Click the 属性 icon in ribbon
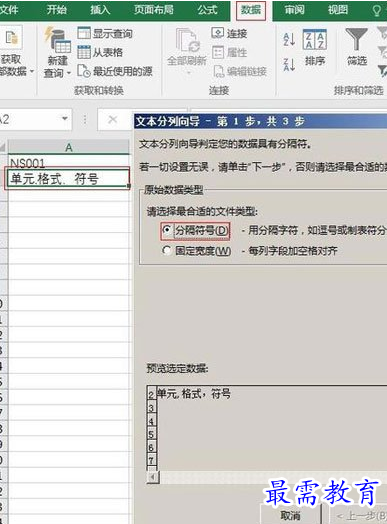This screenshot has width=387, height=524. pos(218,52)
